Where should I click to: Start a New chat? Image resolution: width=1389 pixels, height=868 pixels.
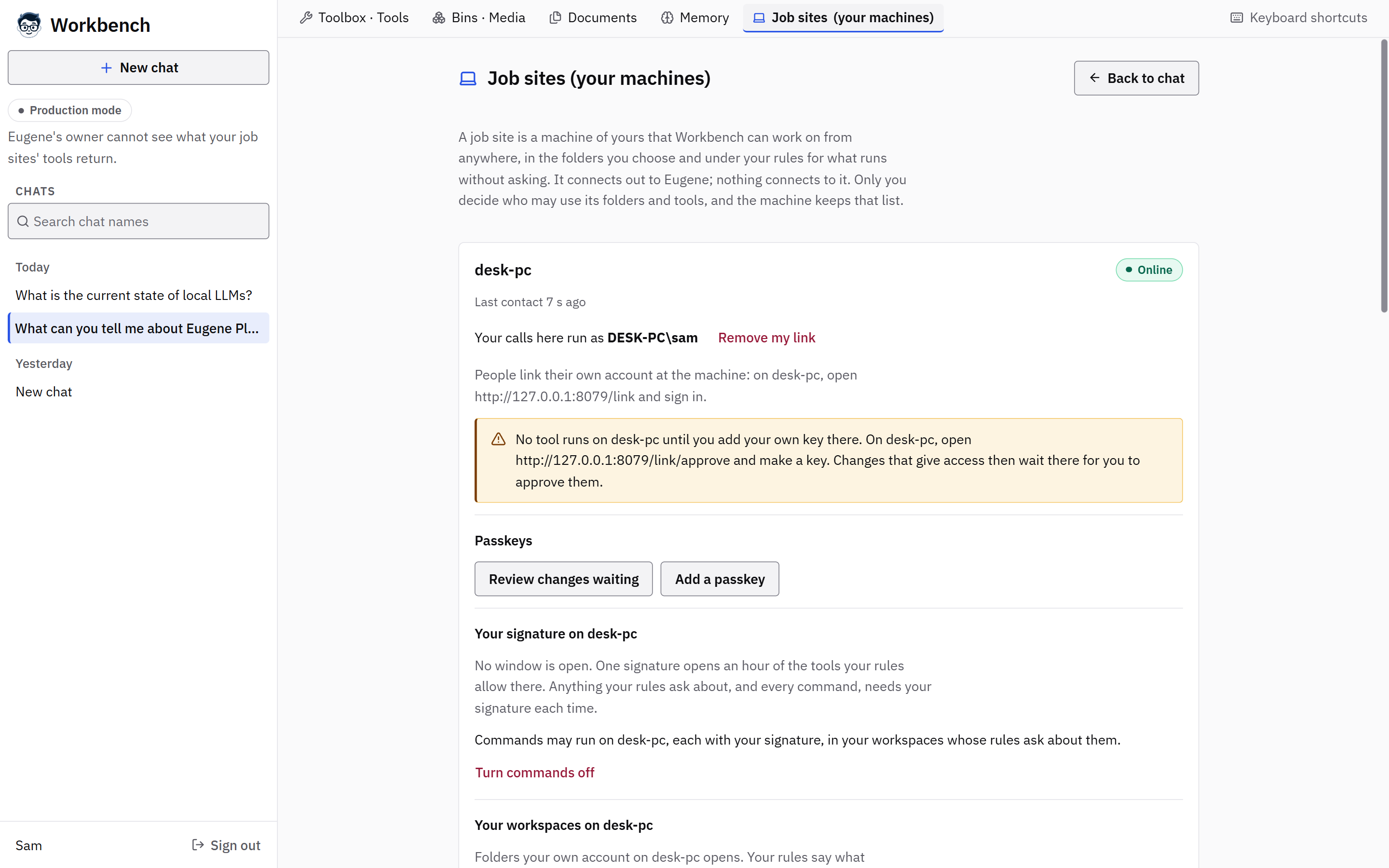click(138, 68)
